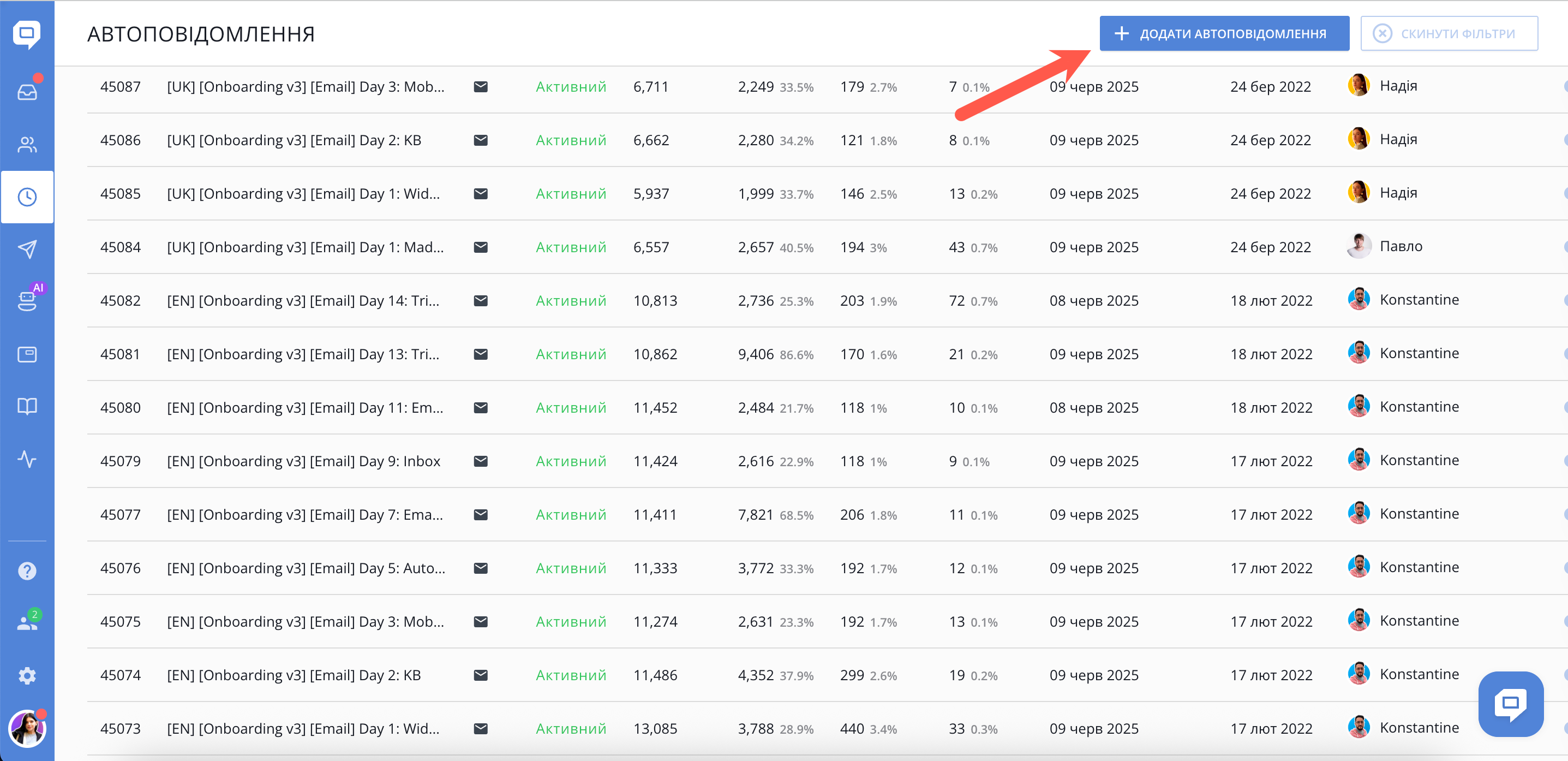The image size is (1568, 761).
Task: Click the email icon in row 45086
Action: tap(480, 140)
